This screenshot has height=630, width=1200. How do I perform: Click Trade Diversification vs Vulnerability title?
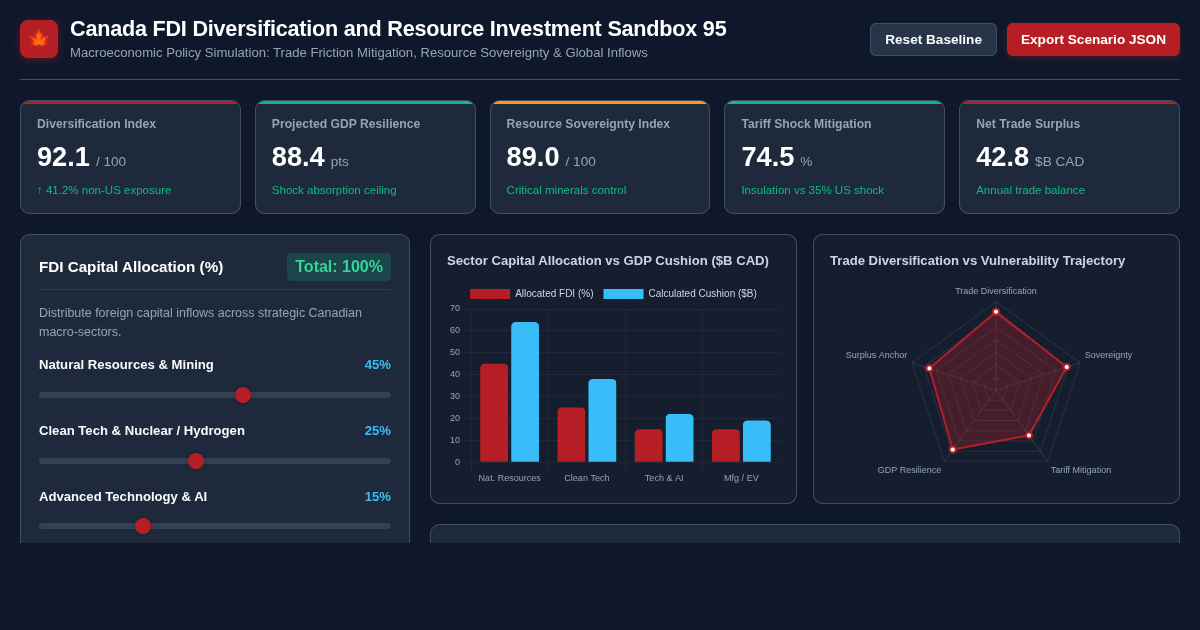click(977, 261)
